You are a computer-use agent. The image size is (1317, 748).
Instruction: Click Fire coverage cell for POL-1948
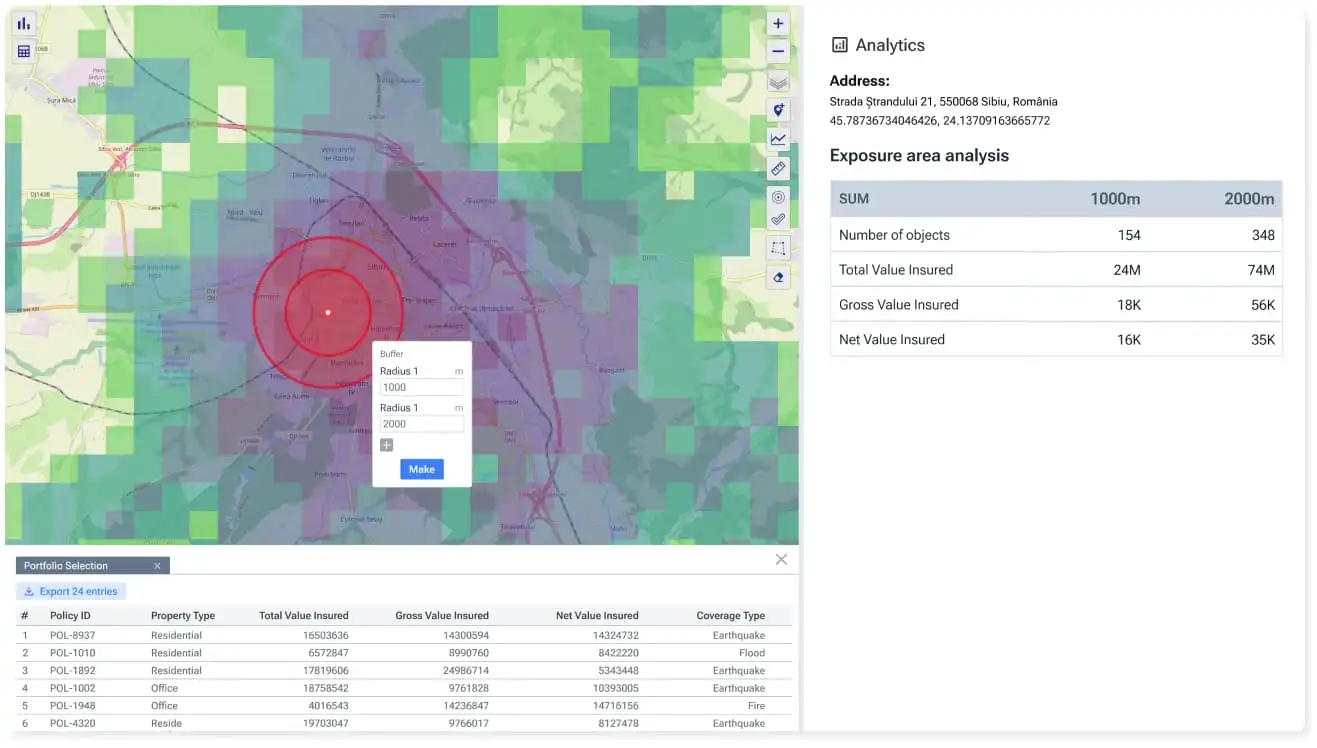point(756,705)
